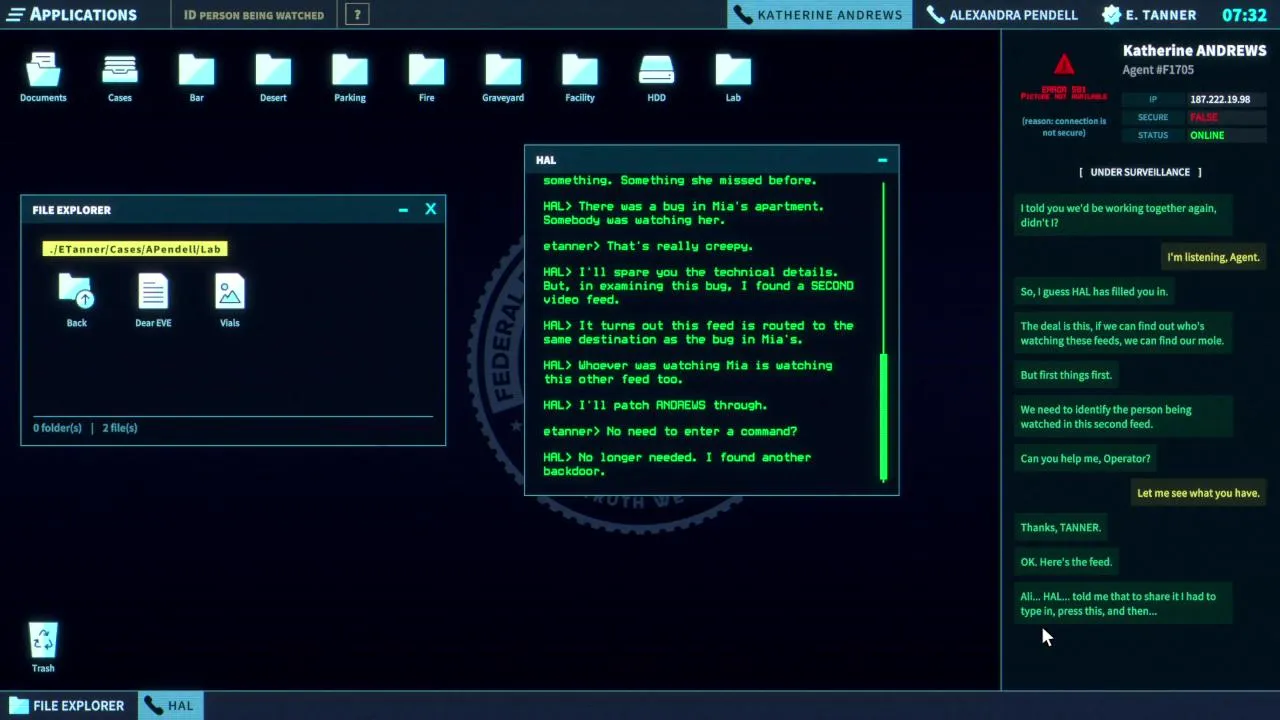This screenshot has height=720, width=1280.
Task: Go Back in File Explorer
Action: tap(76, 301)
